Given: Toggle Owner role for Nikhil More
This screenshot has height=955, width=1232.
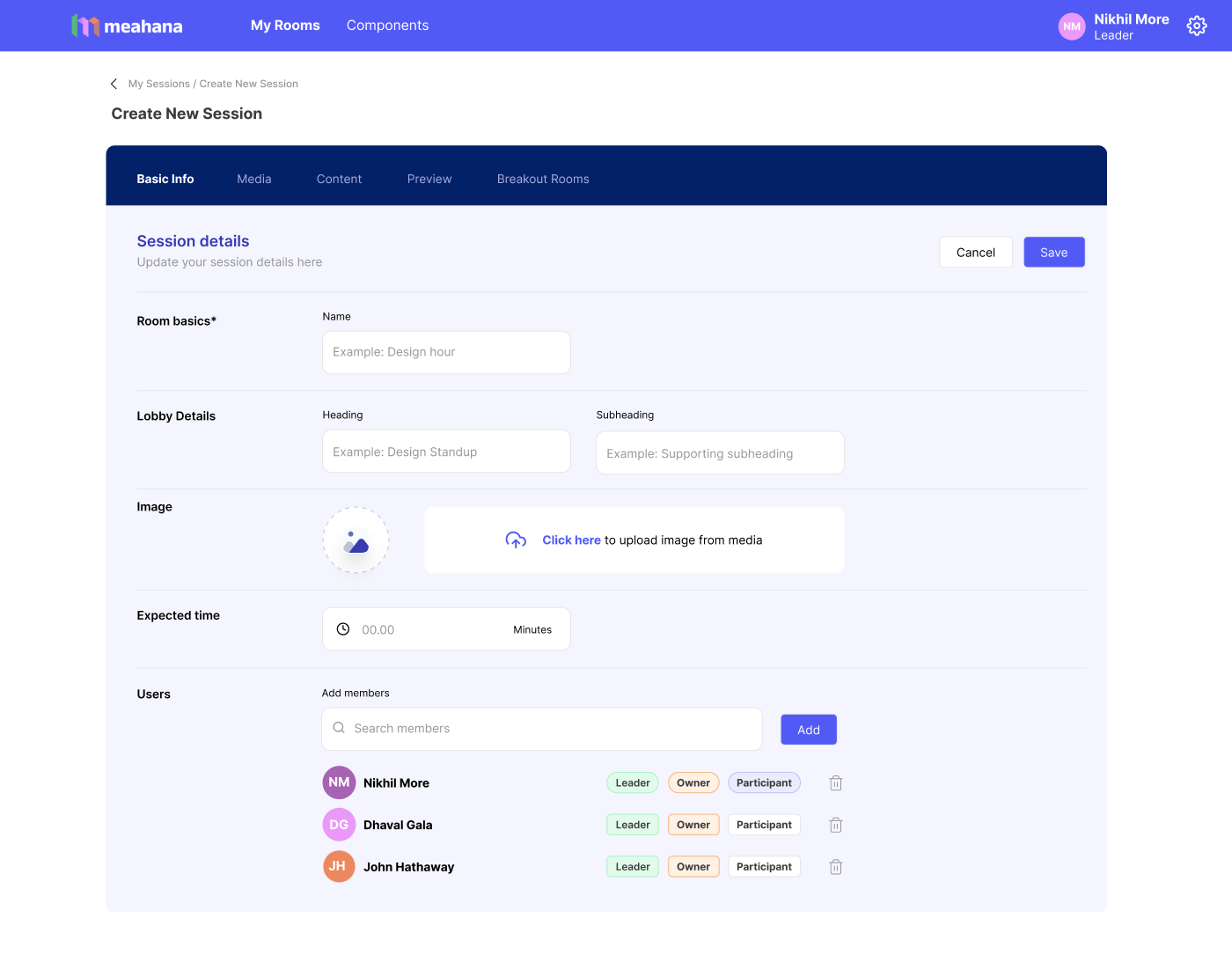Looking at the screenshot, I should pyautogui.click(x=693, y=782).
